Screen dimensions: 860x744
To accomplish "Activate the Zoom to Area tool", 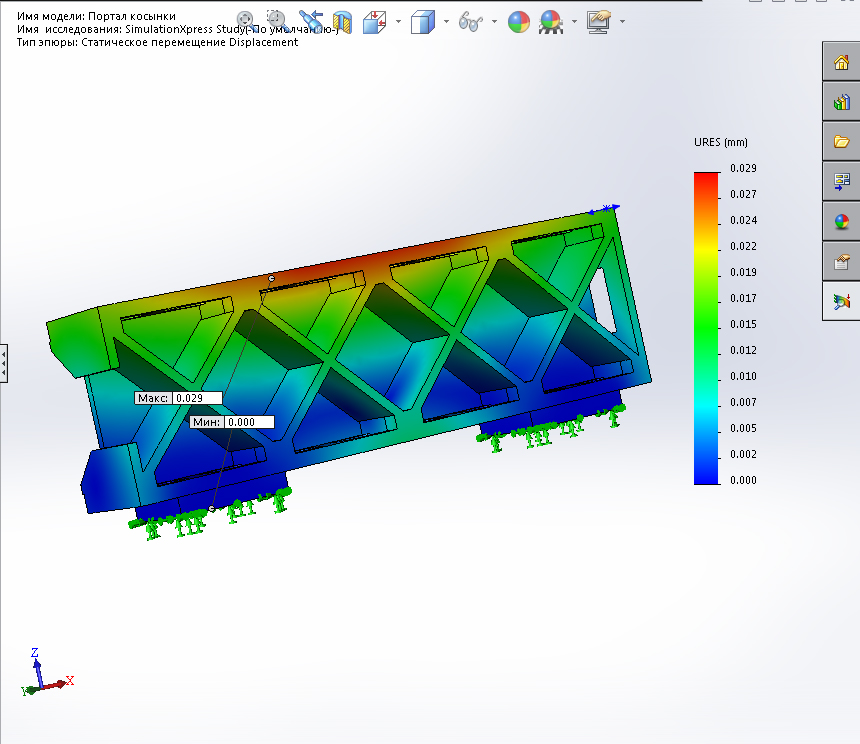I will pos(278,21).
